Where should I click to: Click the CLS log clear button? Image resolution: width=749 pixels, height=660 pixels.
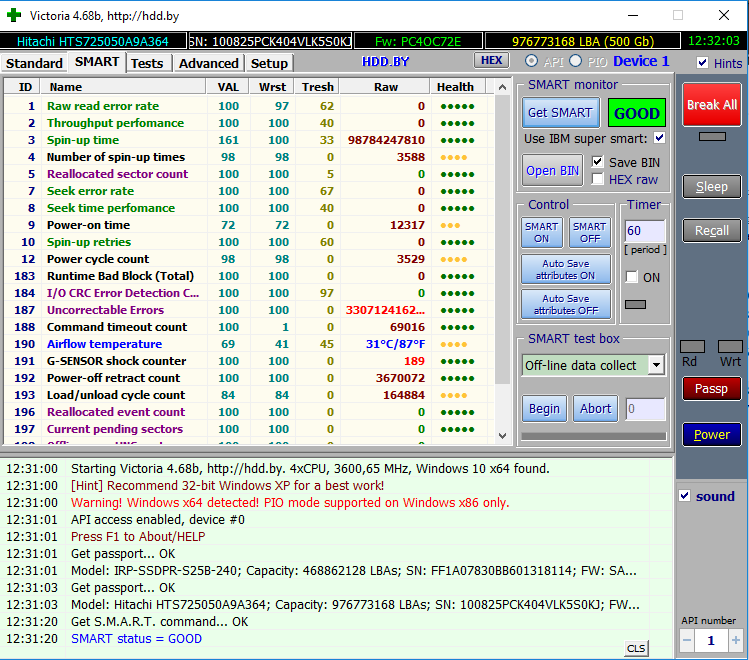point(636,648)
